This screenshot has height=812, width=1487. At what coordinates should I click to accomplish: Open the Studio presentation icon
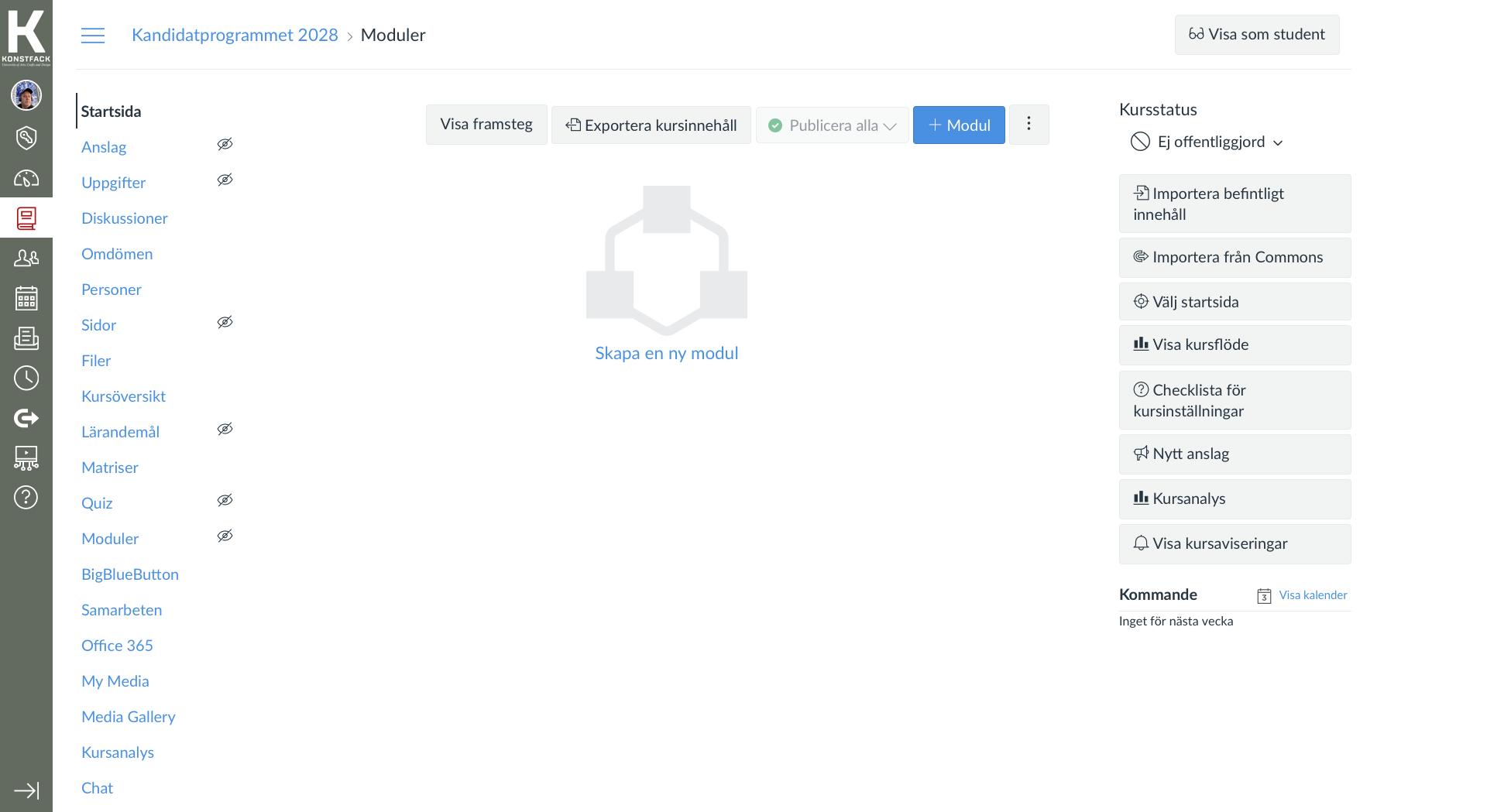(x=26, y=458)
